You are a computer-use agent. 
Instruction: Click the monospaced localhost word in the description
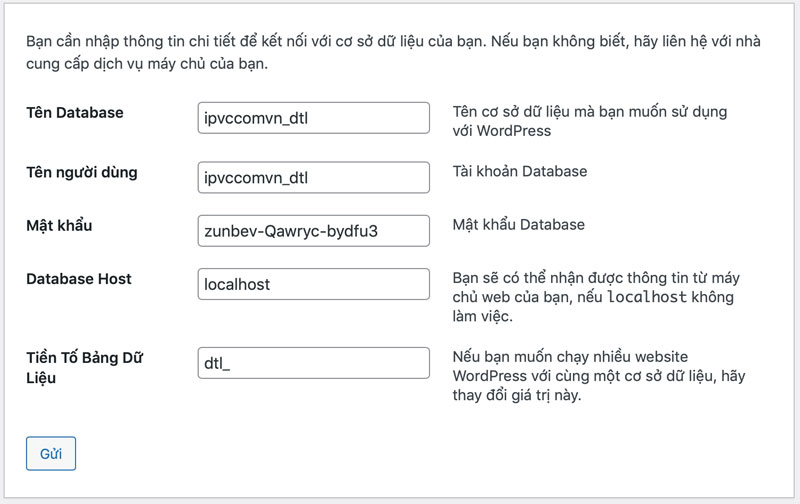(x=647, y=297)
